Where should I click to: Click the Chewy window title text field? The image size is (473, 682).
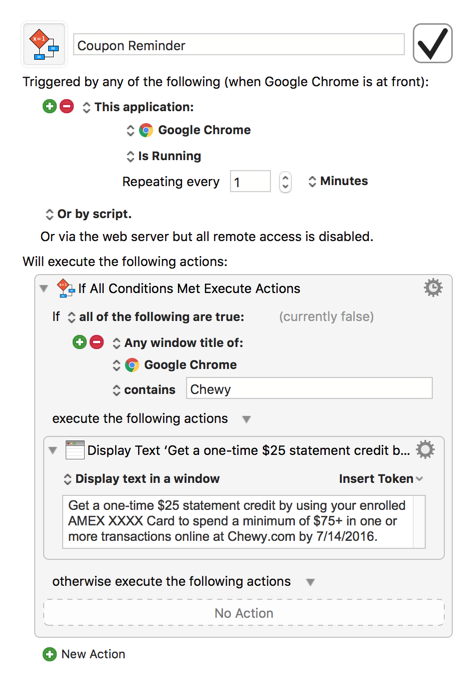(x=309, y=388)
